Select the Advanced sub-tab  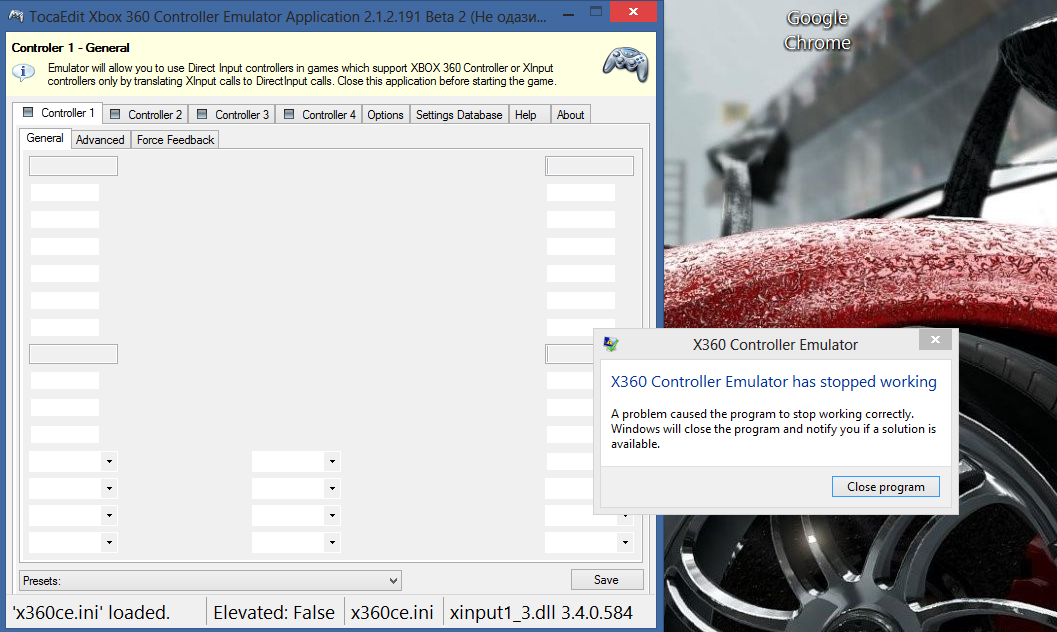[100, 139]
